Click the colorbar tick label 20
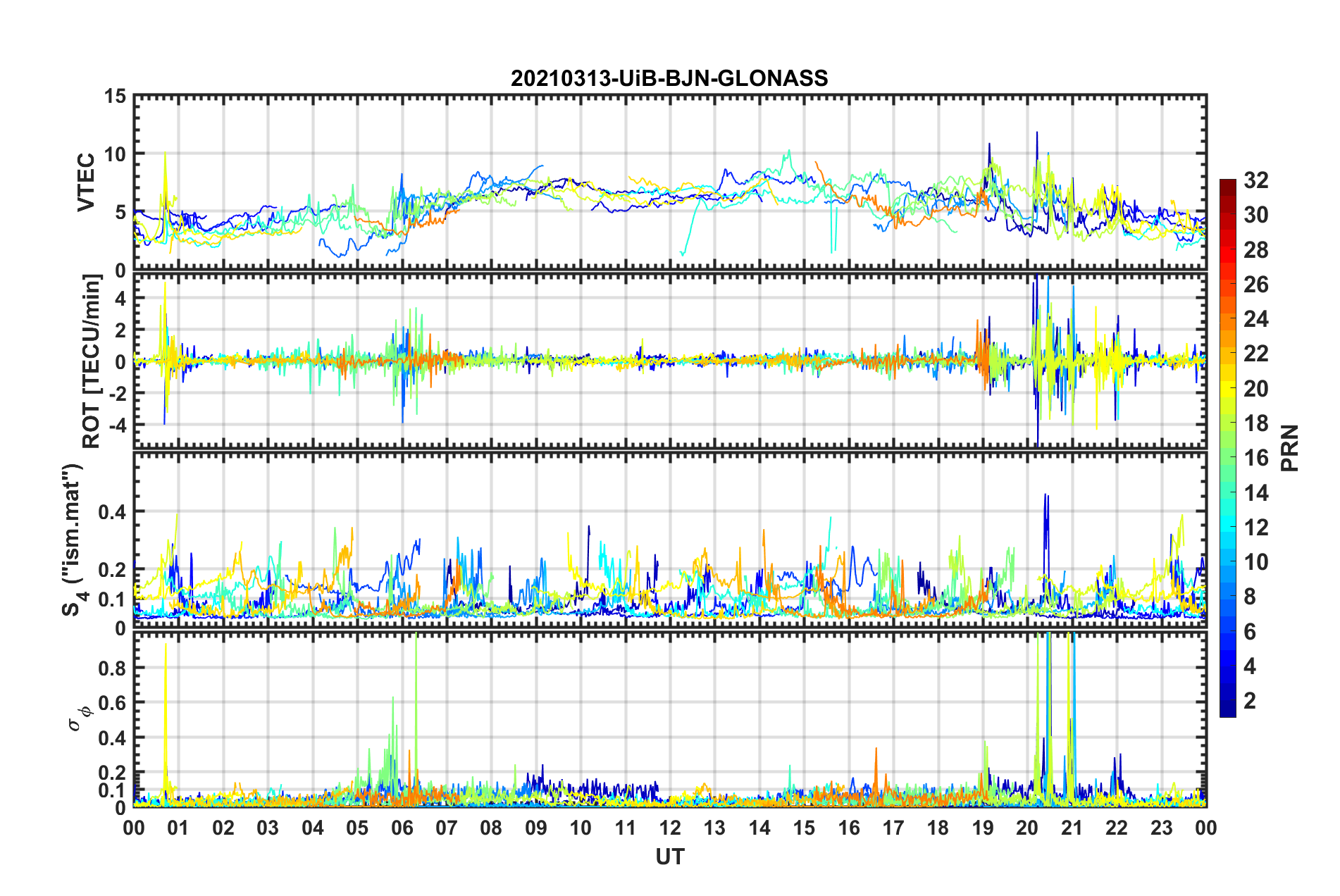 (x=1255, y=388)
